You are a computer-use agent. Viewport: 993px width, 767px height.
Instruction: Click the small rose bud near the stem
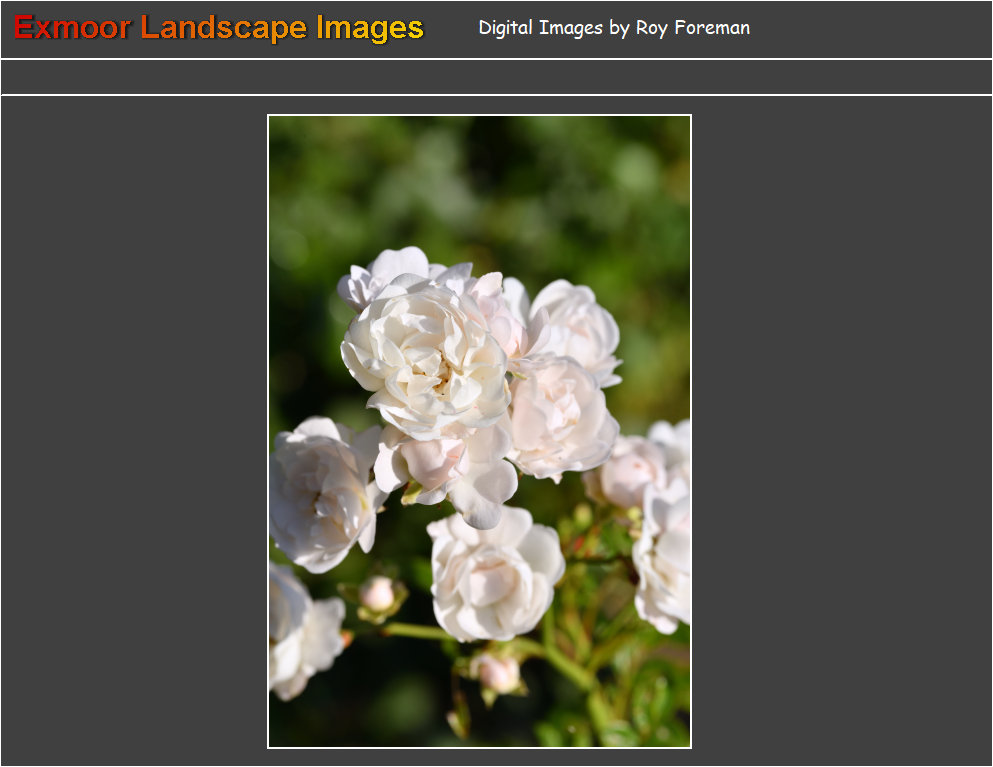(378, 592)
